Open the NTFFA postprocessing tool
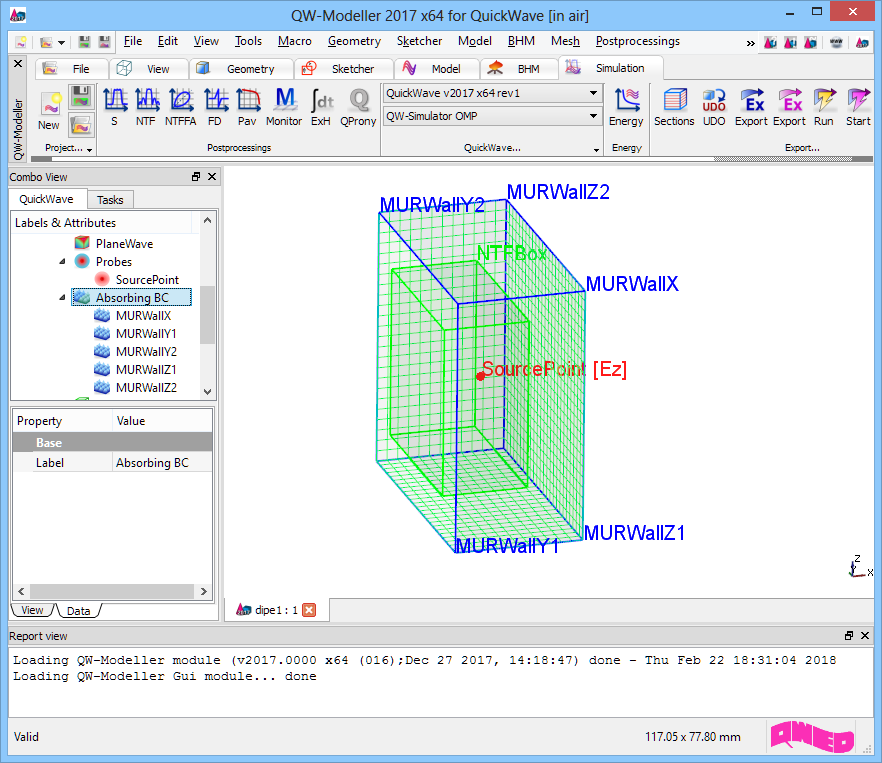Image resolution: width=882 pixels, height=763 pixels. click(x=181, y=107)
